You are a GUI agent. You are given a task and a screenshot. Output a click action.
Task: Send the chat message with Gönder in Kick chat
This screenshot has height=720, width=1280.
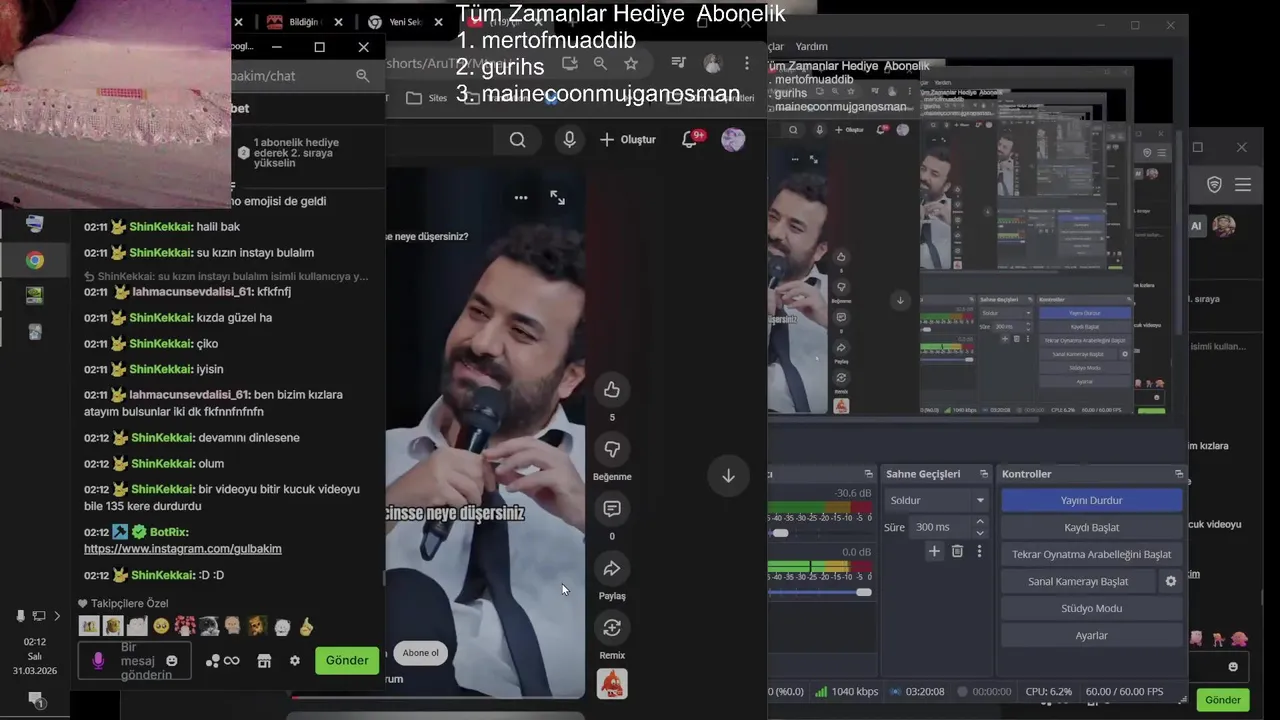click(x=347, y=661)
